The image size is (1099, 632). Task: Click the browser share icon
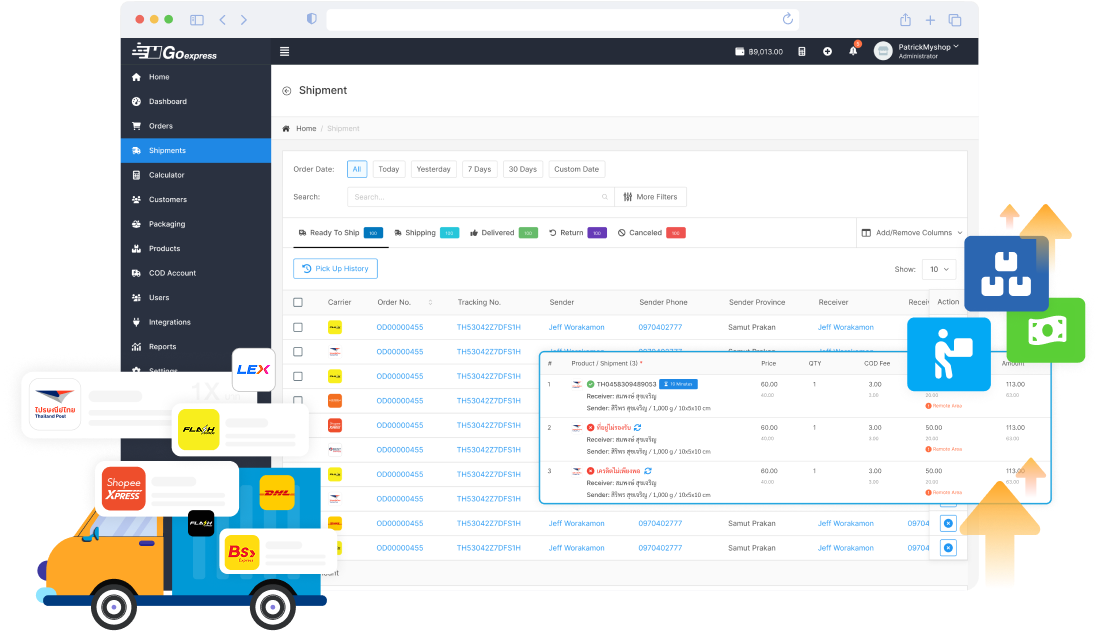(906, 20)
